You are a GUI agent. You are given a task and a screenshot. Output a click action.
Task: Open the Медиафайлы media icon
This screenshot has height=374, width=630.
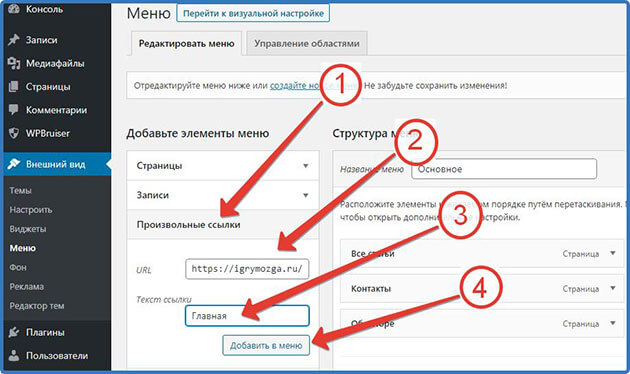pyautogui.click(x=14, y=63)
